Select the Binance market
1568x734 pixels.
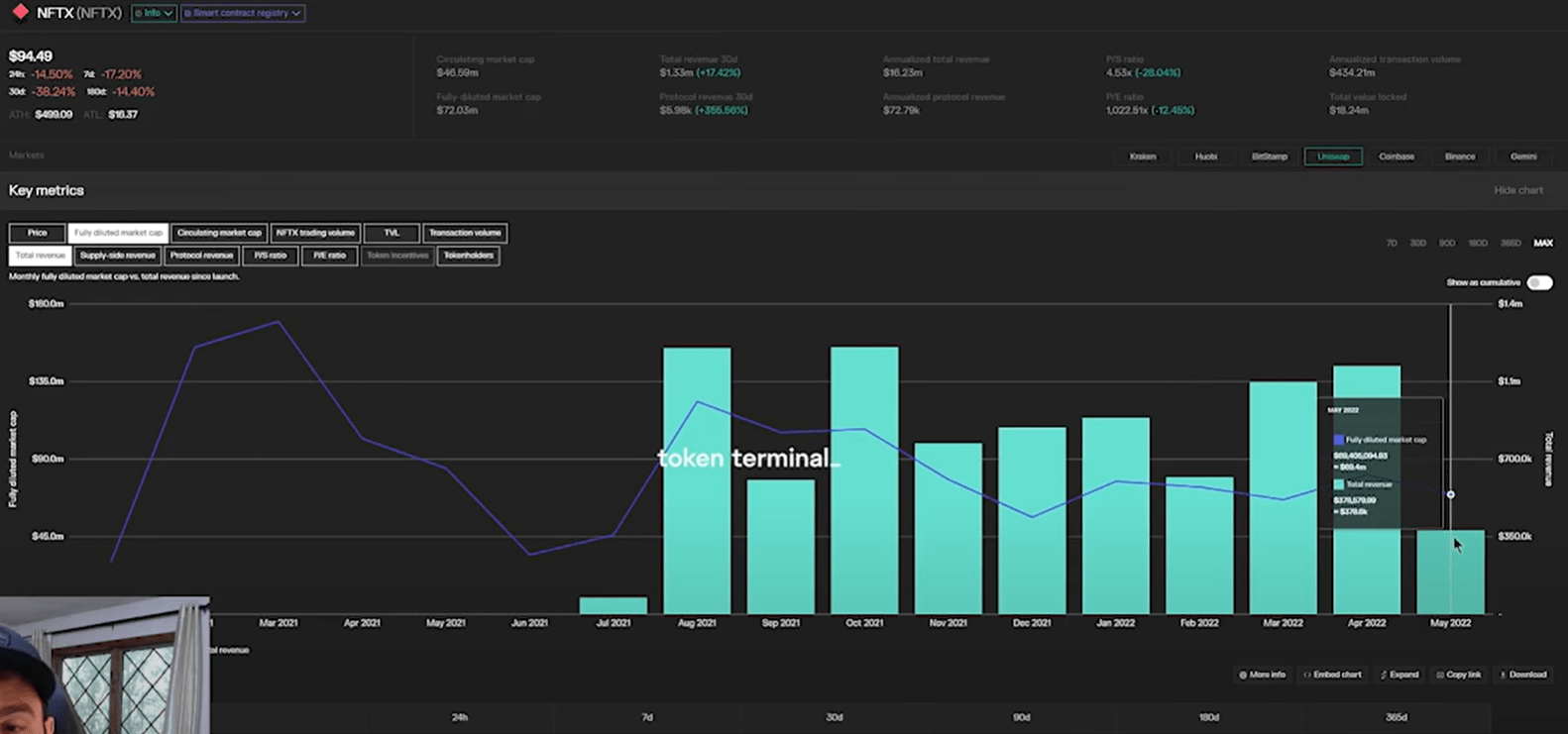pos(1460,157)
